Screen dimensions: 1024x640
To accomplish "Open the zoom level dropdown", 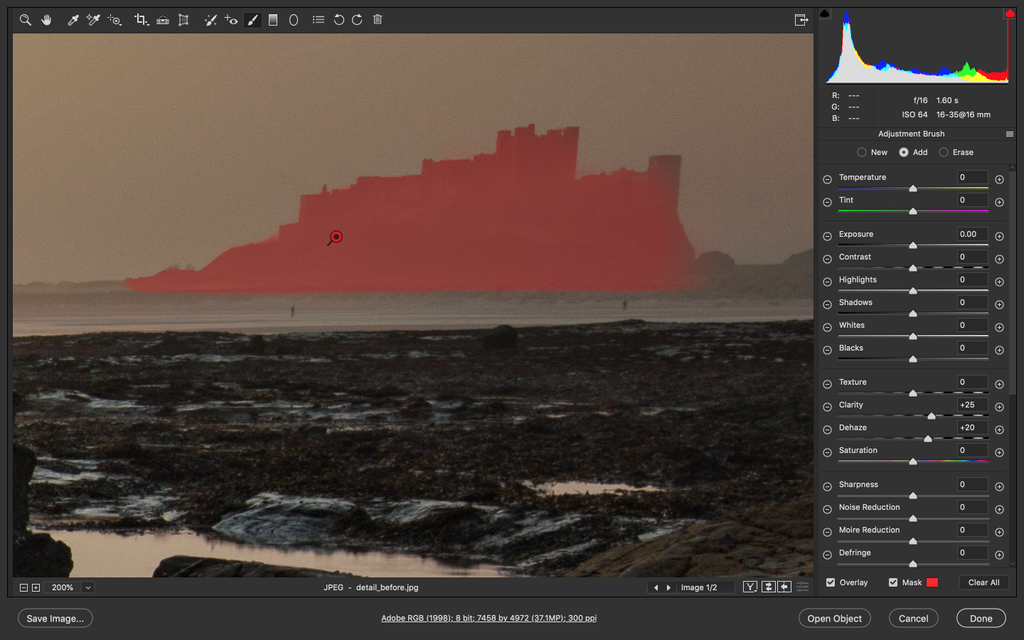I will click(87, 587).
